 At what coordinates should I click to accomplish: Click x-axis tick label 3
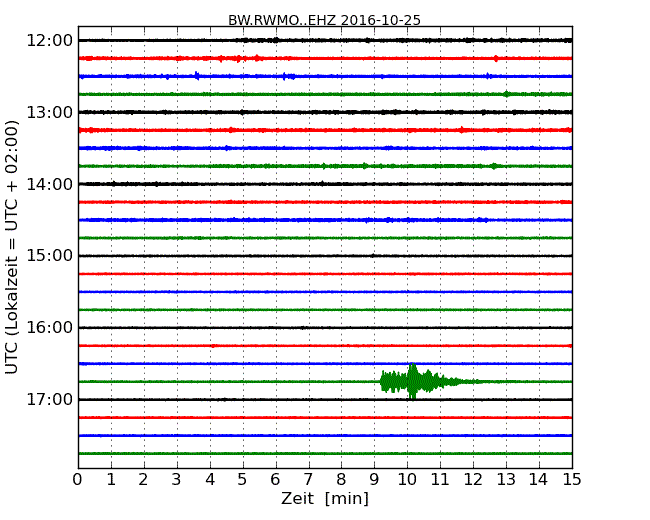click(177, 480)
